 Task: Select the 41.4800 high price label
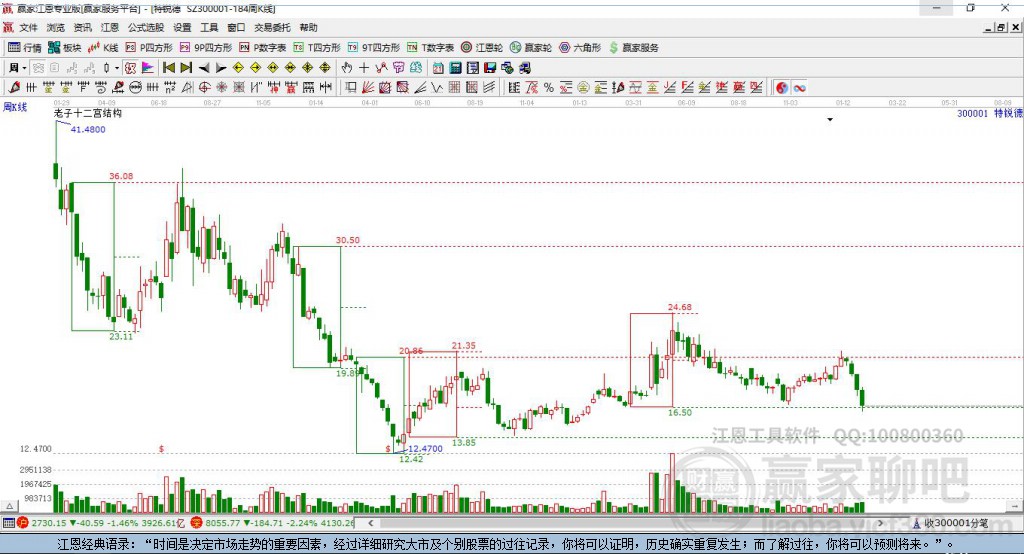(x=88, y=129)
